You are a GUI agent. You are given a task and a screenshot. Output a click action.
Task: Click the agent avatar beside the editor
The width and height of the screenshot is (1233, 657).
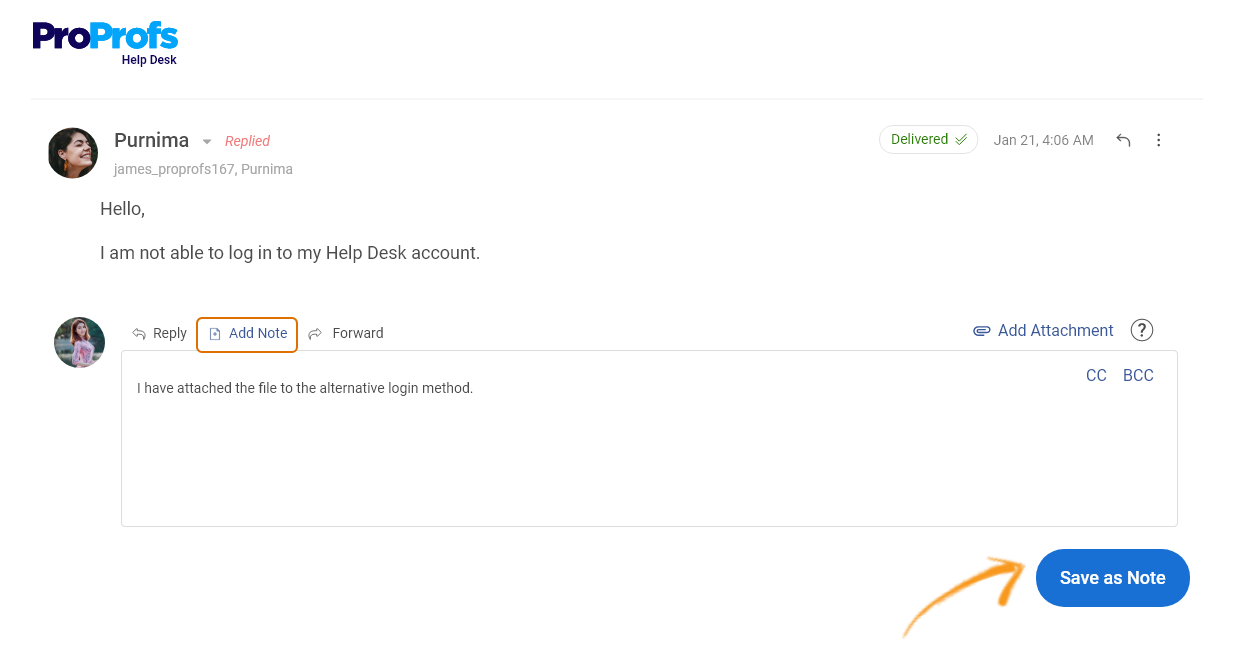(x=80, y=342)
